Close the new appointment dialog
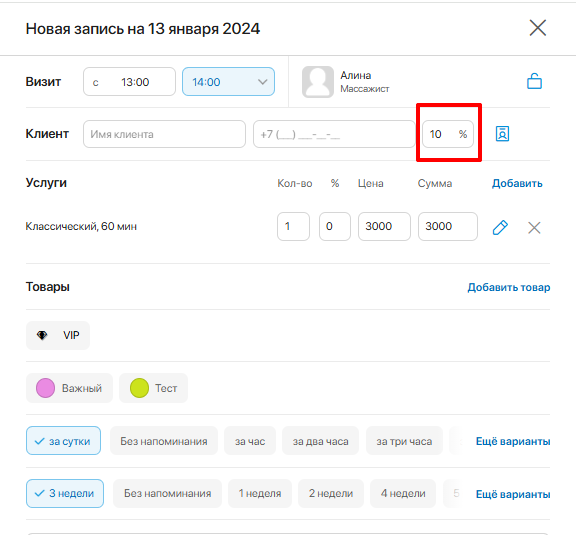Screen dimensions: 576x535 538,28
